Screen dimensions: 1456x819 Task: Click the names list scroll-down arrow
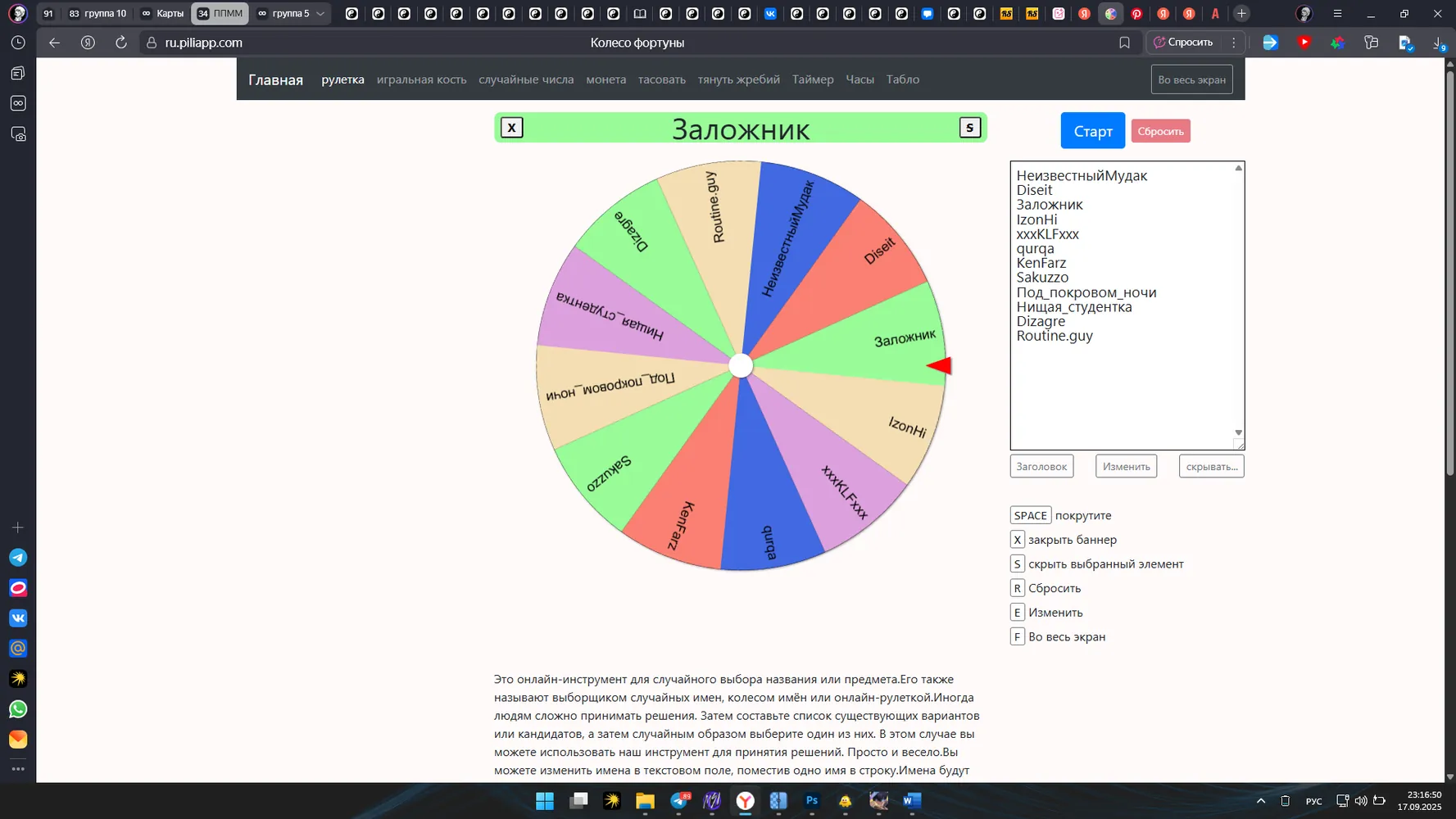pos(1238,432)
